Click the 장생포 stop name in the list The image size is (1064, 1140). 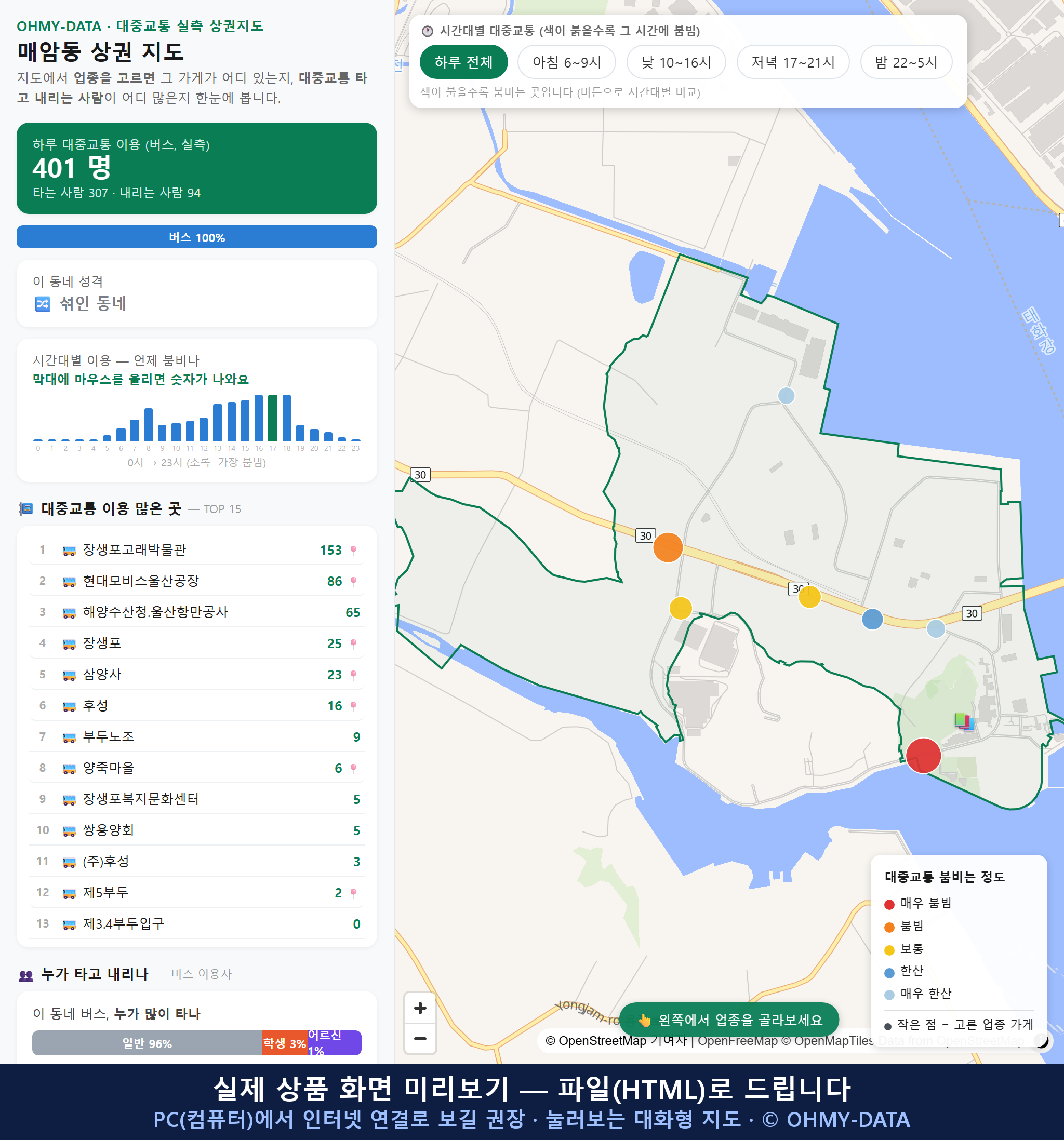[x=102, y=643]
